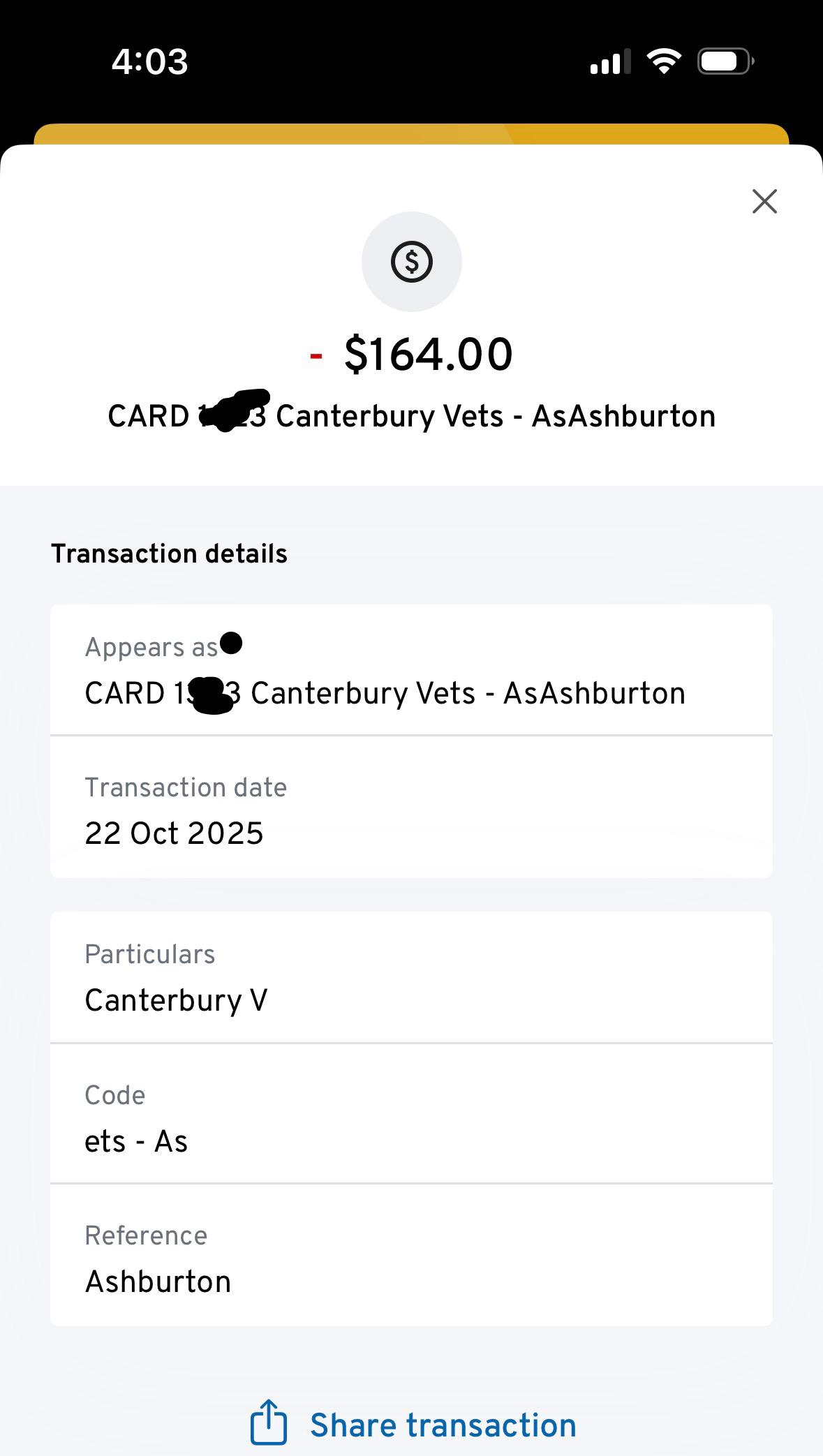Screen dimensions: 823x1456
Task: Select the Appears as row
Action: tap(411, 670)
